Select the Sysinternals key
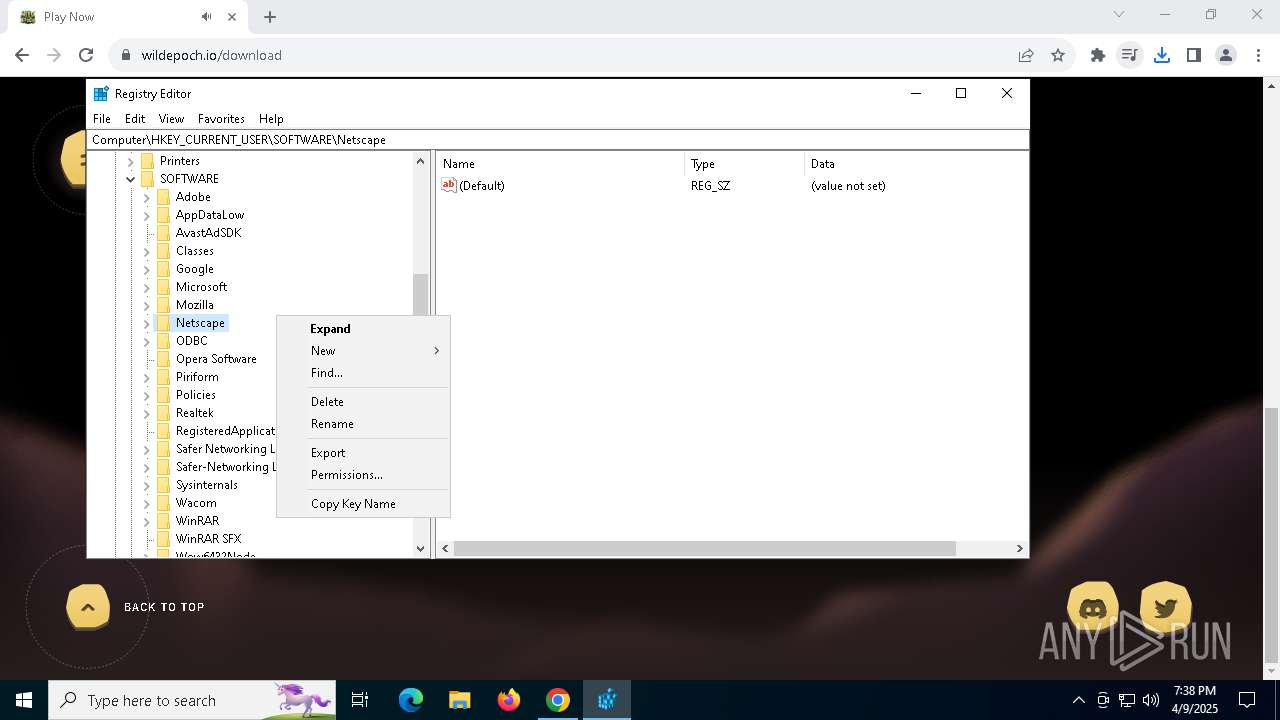Screen dimensions: 1280x720 click(207, 485)
